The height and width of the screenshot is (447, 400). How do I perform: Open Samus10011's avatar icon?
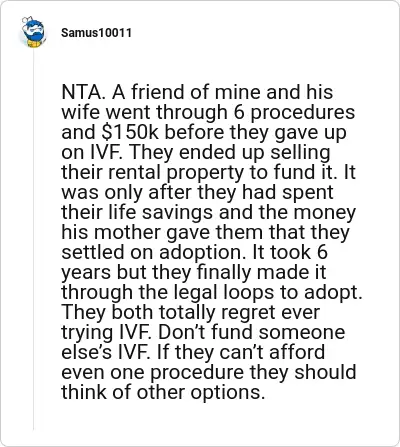pos(33,32)
